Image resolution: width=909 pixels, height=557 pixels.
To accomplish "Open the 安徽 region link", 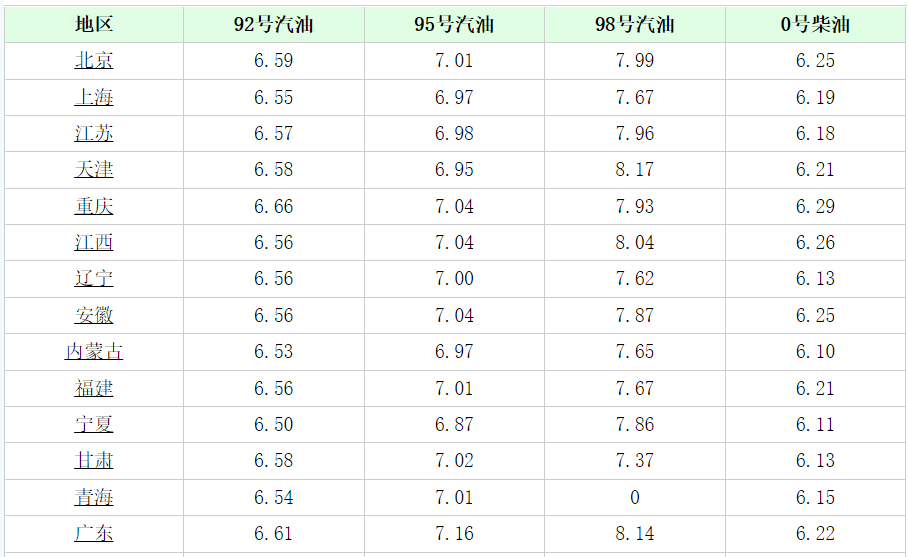I will [x=94, y=316].
